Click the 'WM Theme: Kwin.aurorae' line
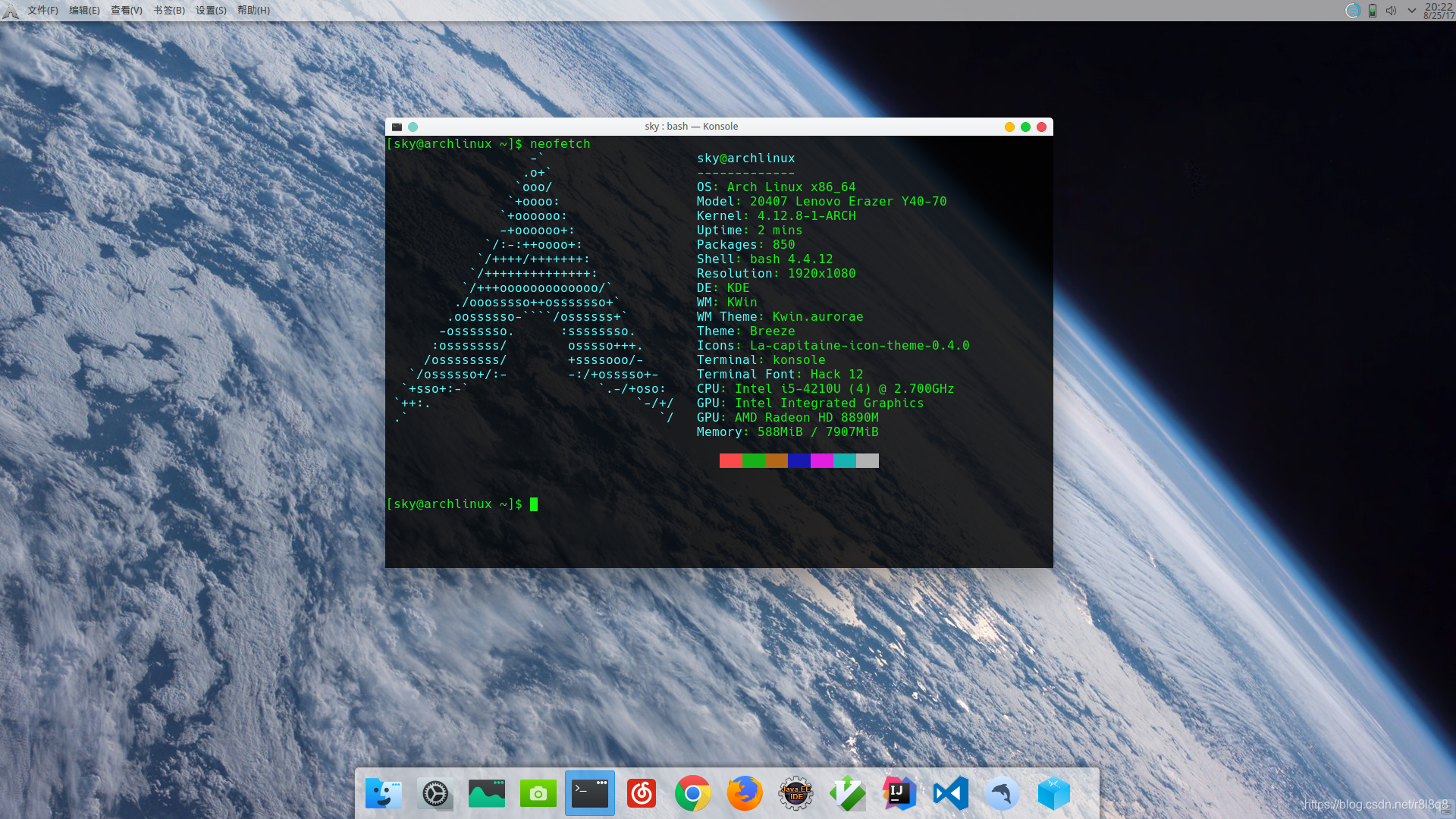Image resolution: width=1456 pixels, height=819 pixels. pos(780,317)
